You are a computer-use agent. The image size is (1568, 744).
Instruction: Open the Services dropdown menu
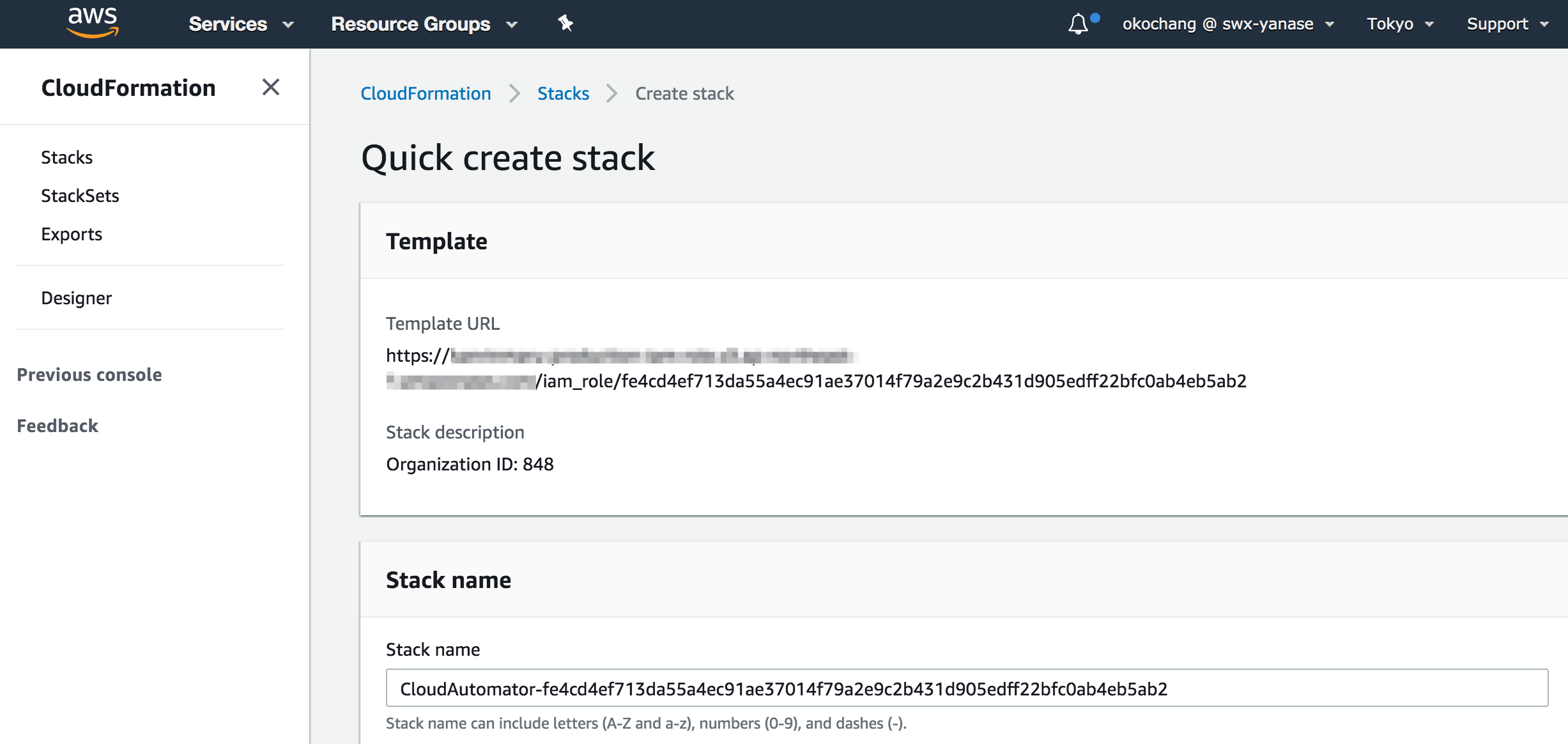[x=241, y=24]
